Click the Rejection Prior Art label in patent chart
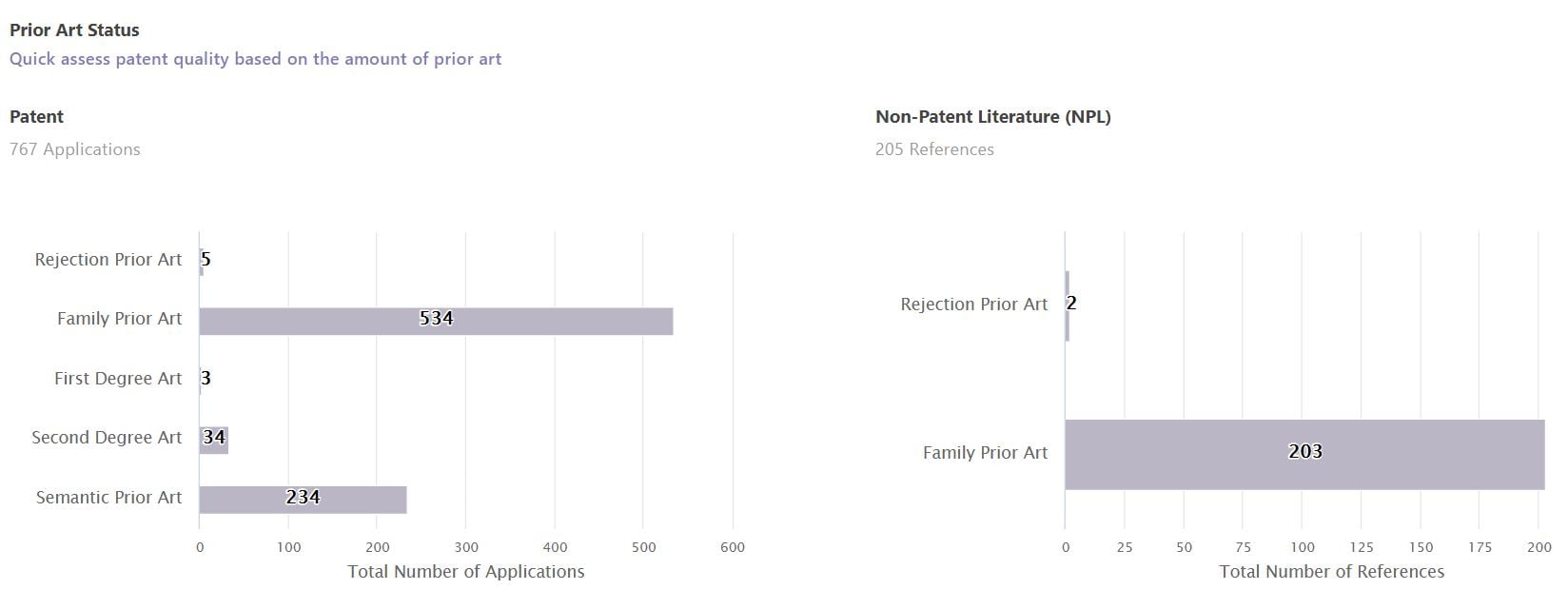Image resolution: width=1568 pixels, height=590 pixels. click(x=108, y=260)
